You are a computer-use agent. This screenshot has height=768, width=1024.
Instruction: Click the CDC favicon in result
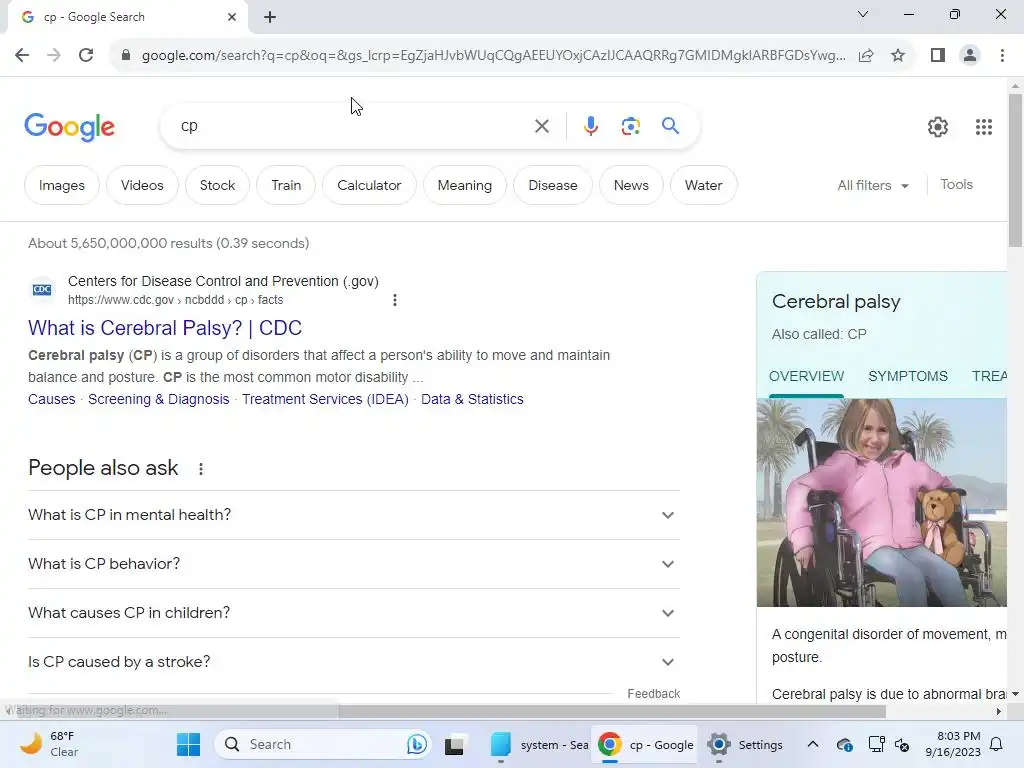(42, 289)
